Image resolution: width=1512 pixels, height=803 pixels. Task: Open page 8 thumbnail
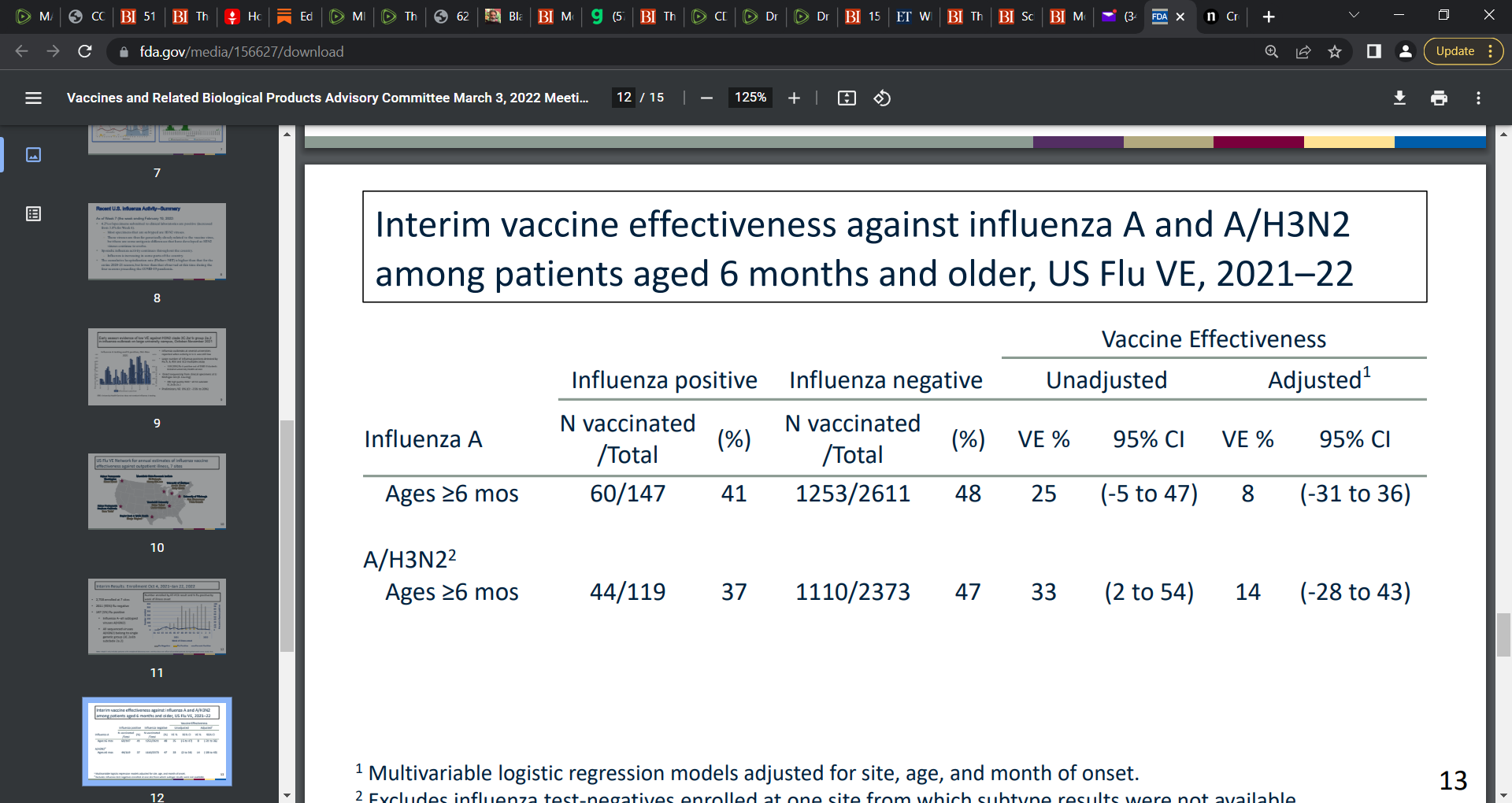(157, 241)
